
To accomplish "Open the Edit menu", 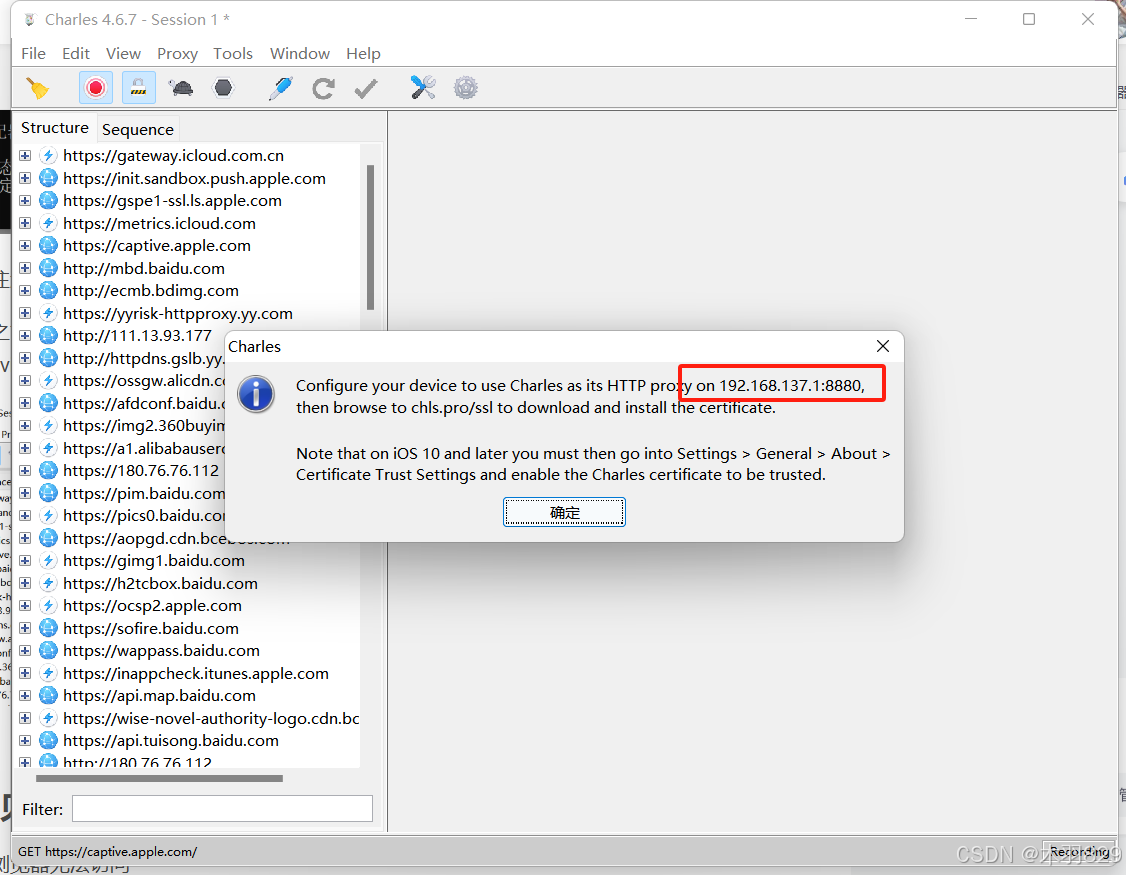I will click(75, 54).
